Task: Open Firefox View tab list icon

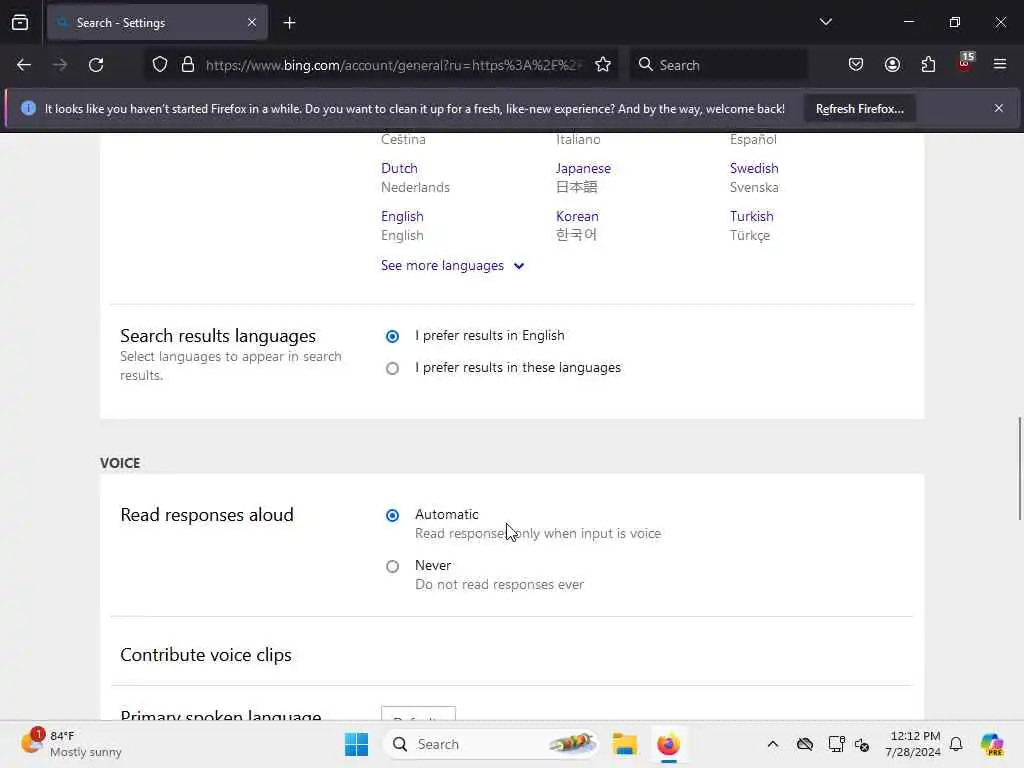Action: pos(20,23)
